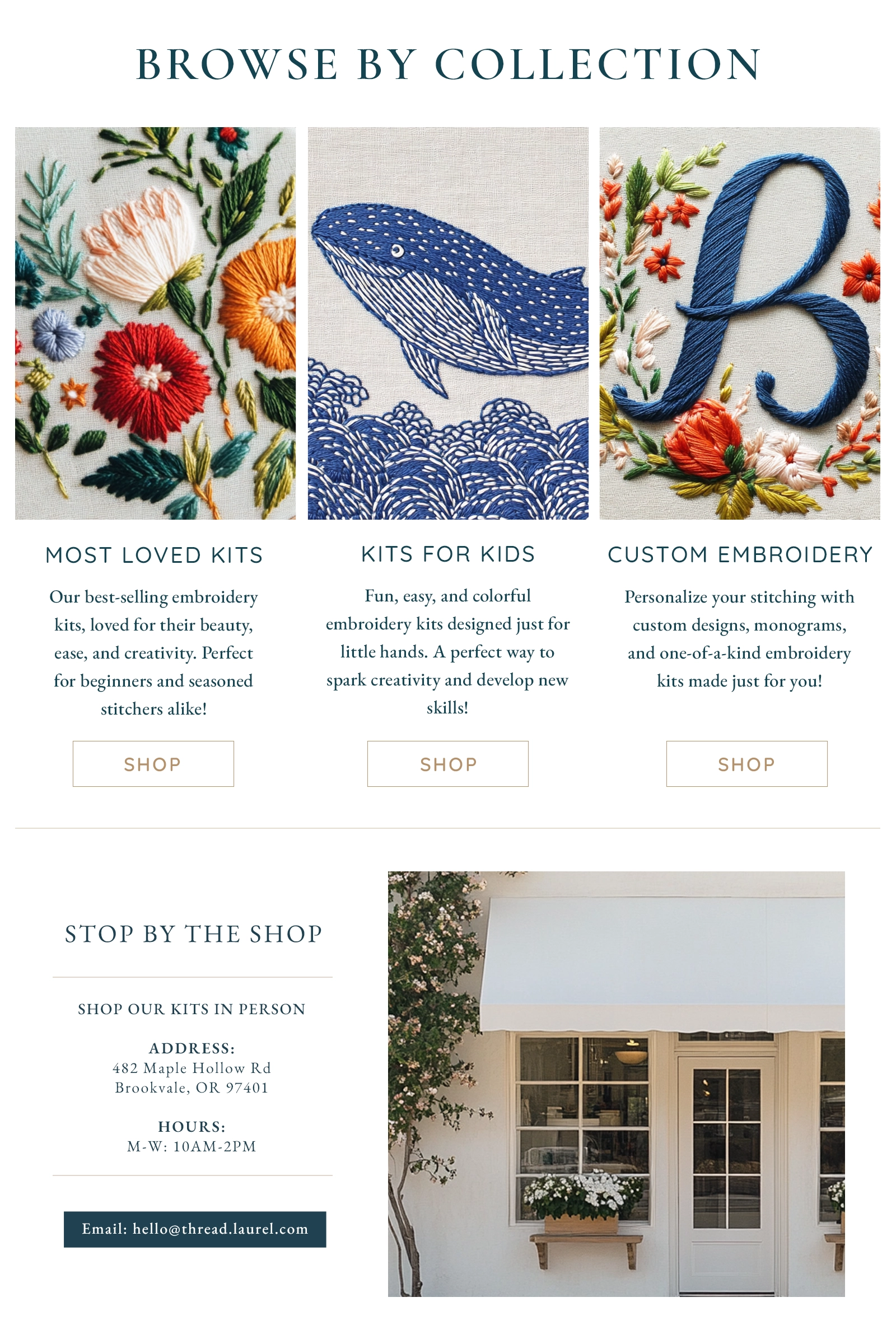Click the Shop button under Custom Embroidery
Image resolution: width=896 pixels, height=1344 pixels.
[746, 763]
